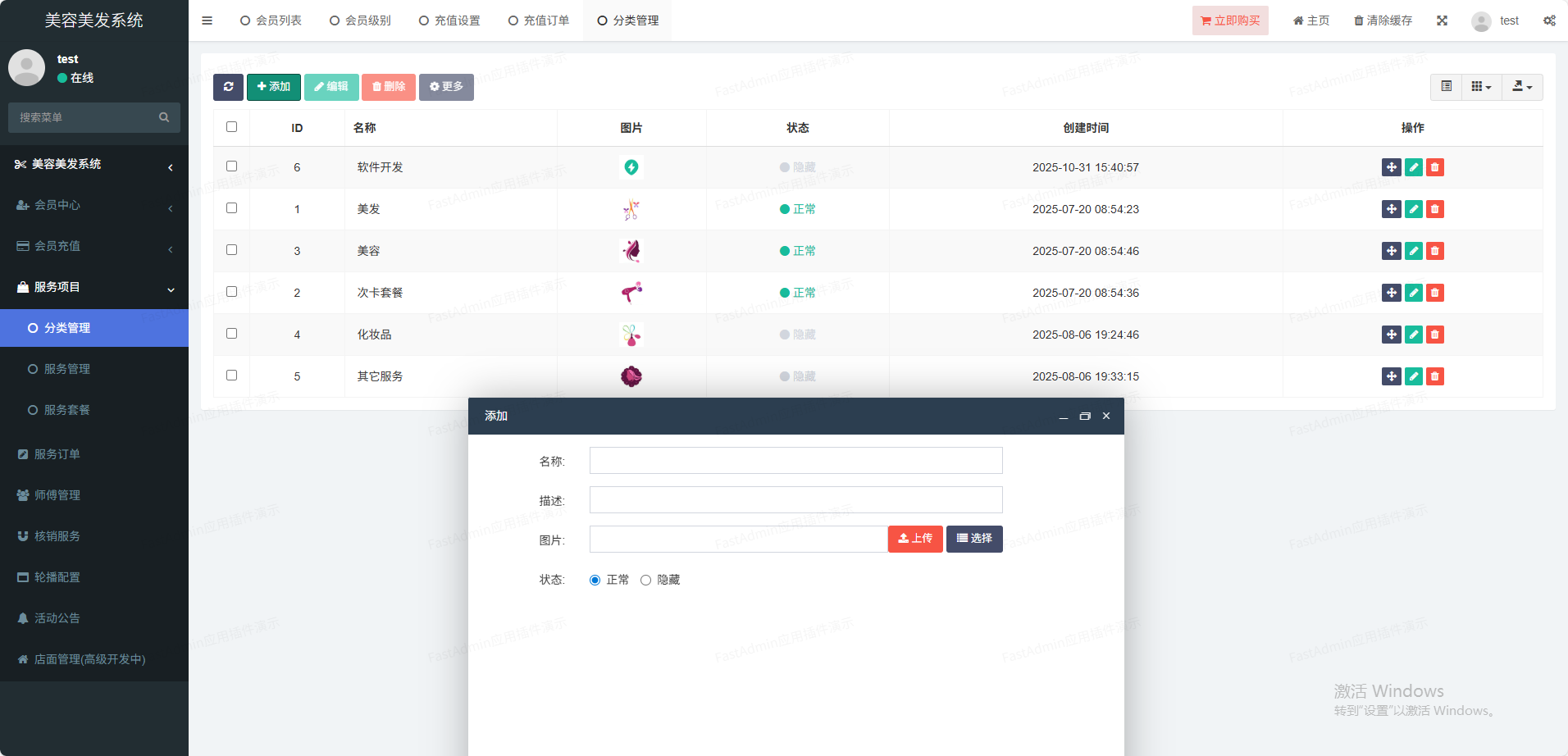Image resolution: width=1568 pixels, height=756 pixels.
Task: Toggle table card view icon
Action: [x=1446, y=87]
